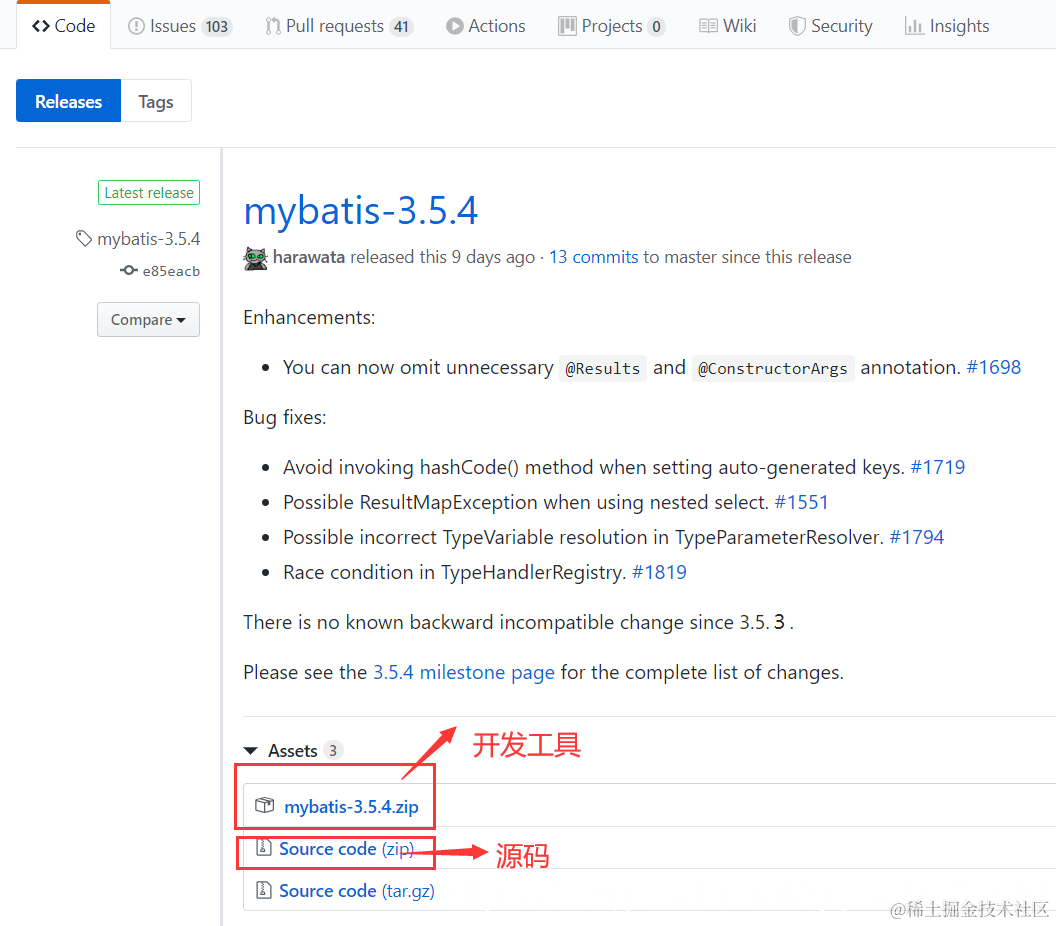Click the Latest release badge

[x=149, y=193]
